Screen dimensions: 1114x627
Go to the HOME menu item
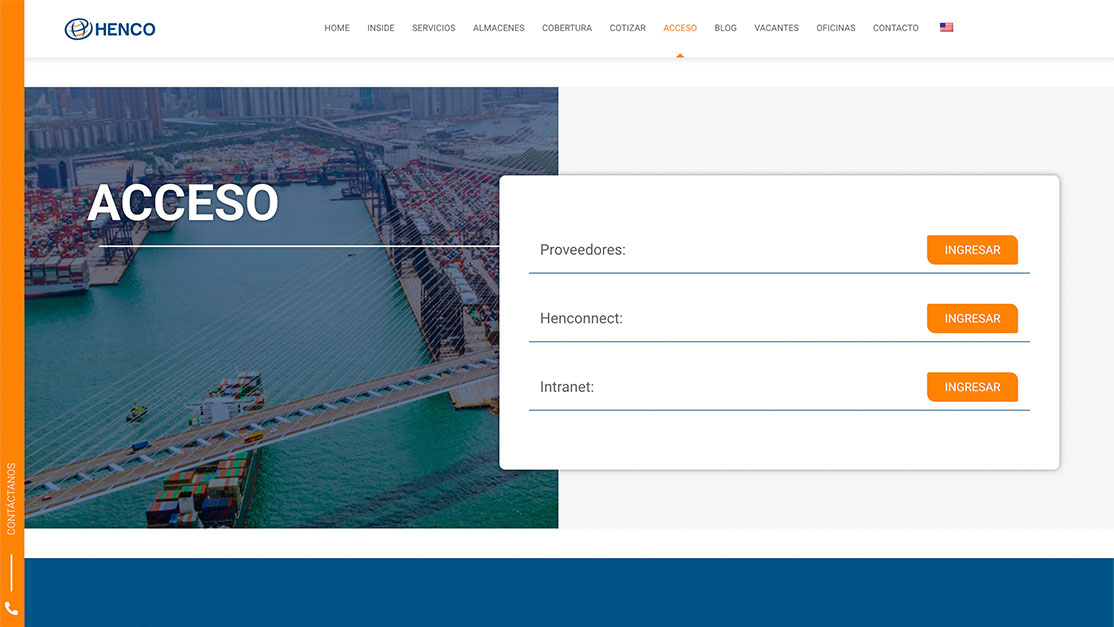pos(336,27)
